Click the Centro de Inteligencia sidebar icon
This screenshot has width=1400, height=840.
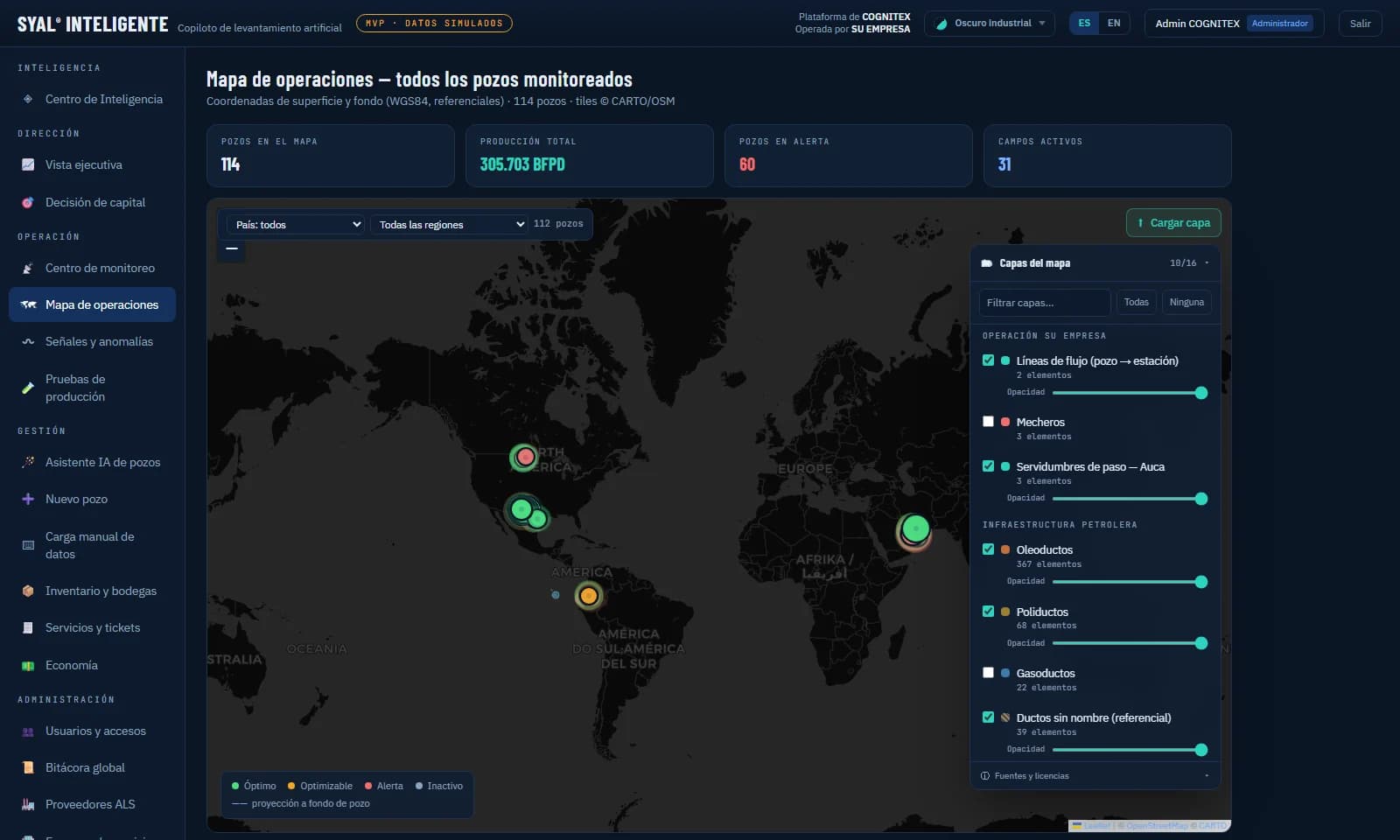pyautogui.click(x=28, y=99)
